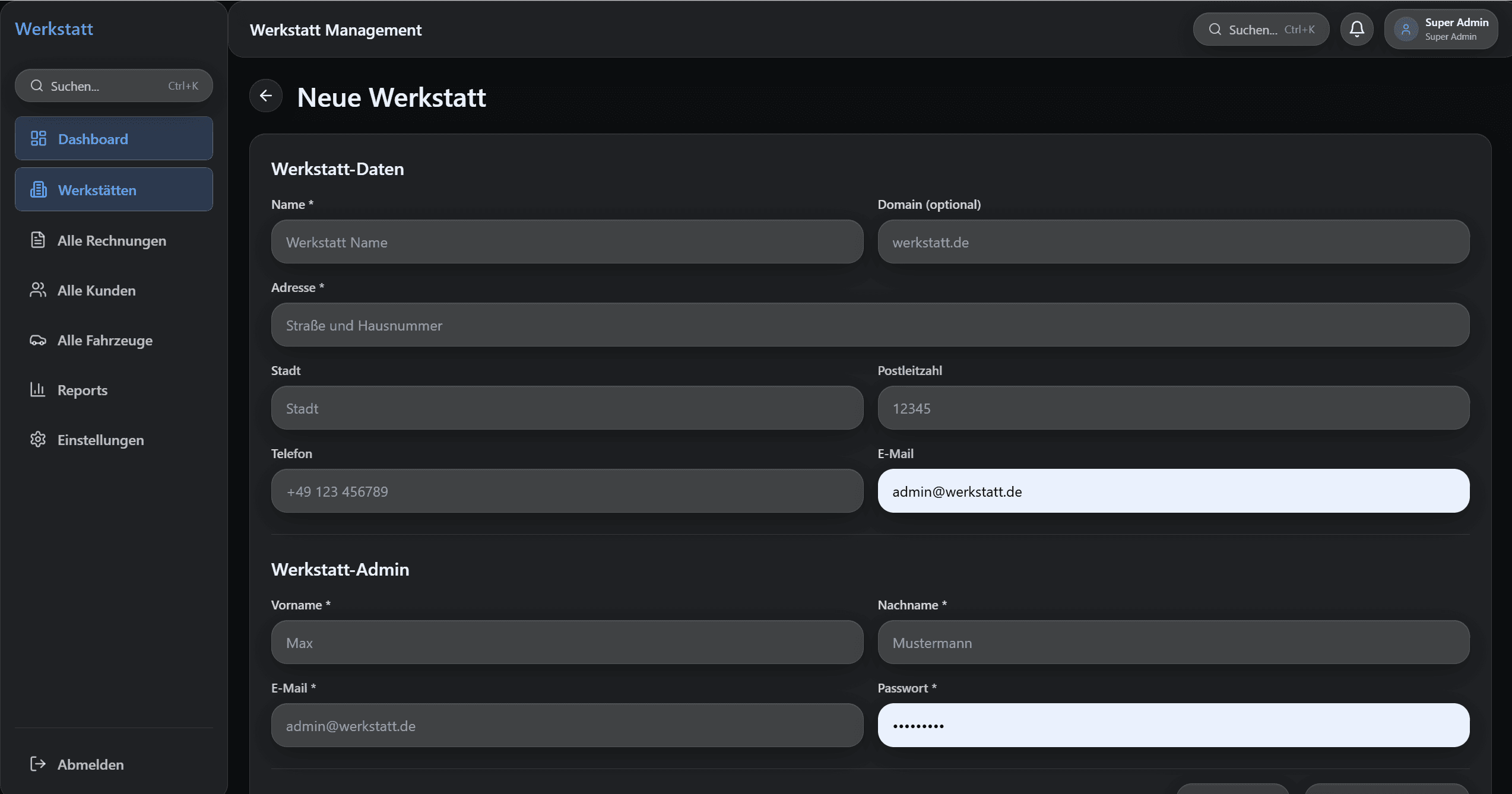The image size is (1512, 794).
Task: Click the Werkstatt logo link
Action: point(54,29)
